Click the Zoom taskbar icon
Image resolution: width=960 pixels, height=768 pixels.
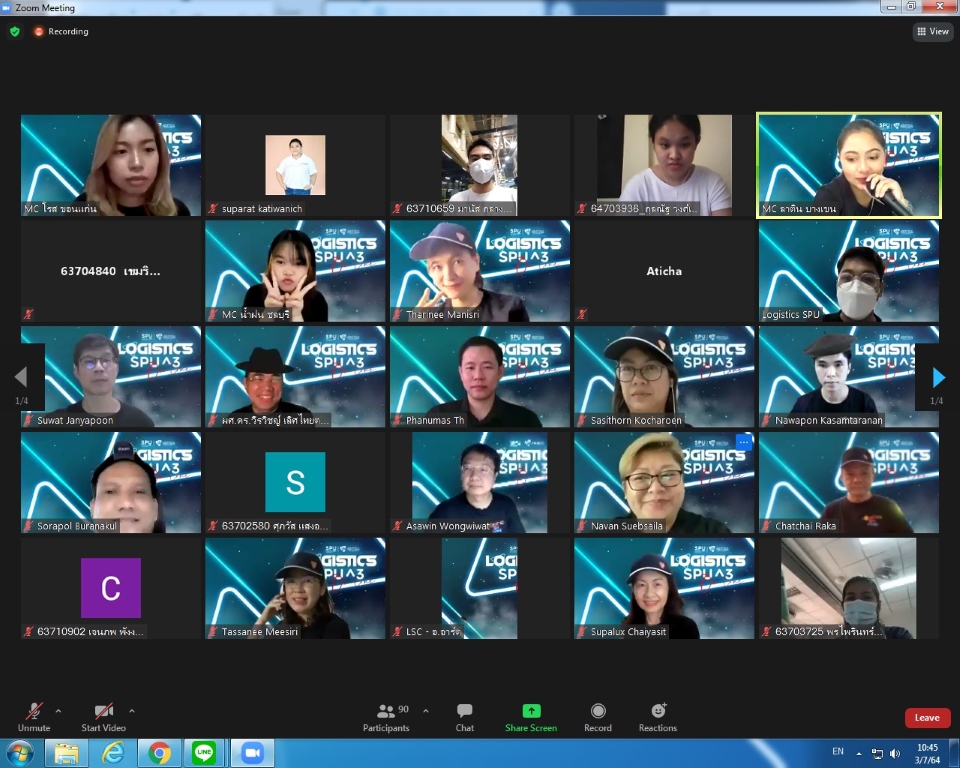tap(252, 753)
